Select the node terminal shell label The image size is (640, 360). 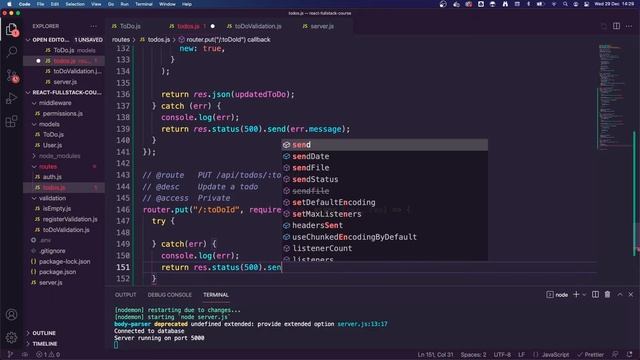(x=557, y=294)
